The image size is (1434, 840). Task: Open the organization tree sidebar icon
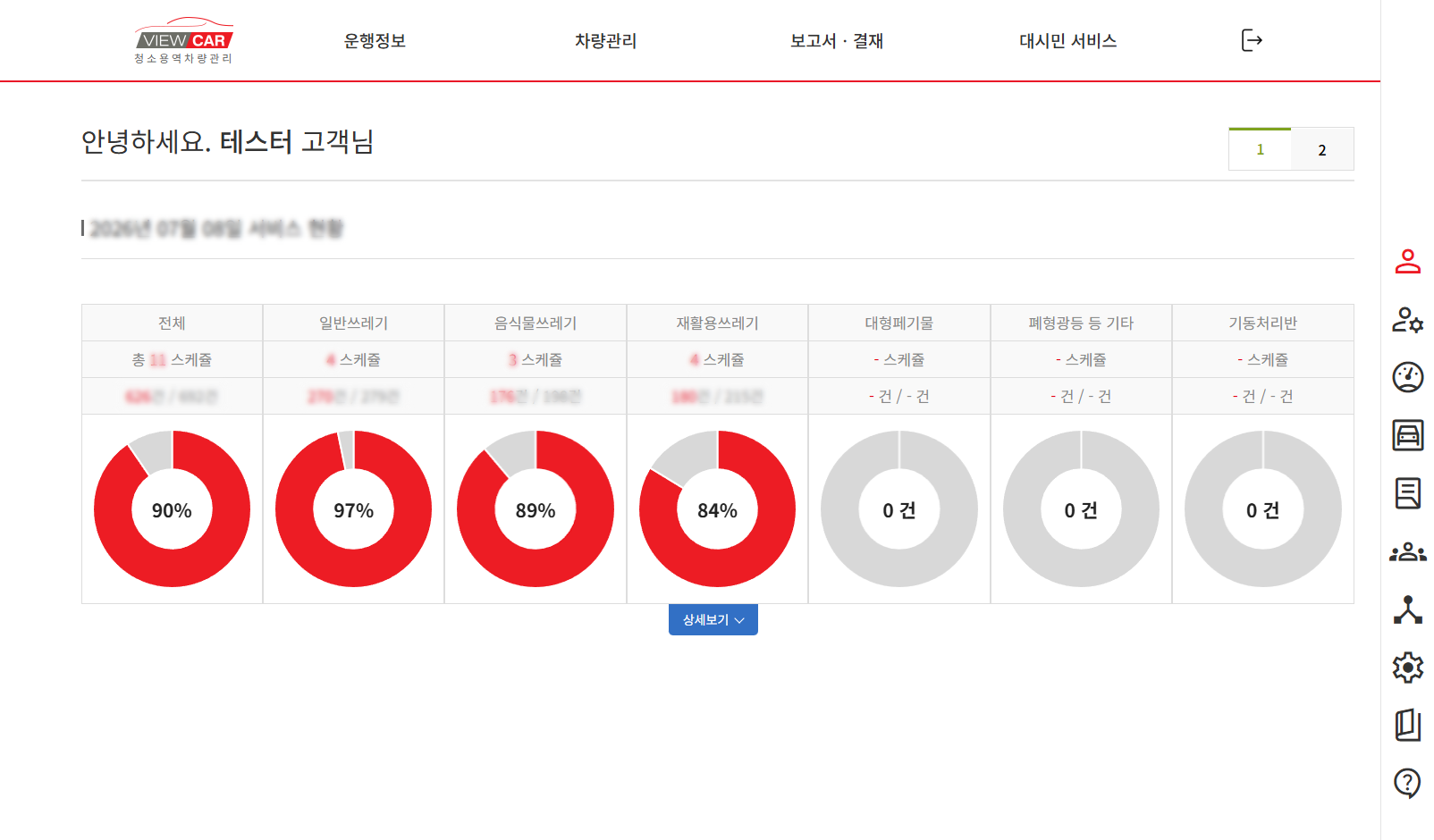coord(1408,609)
